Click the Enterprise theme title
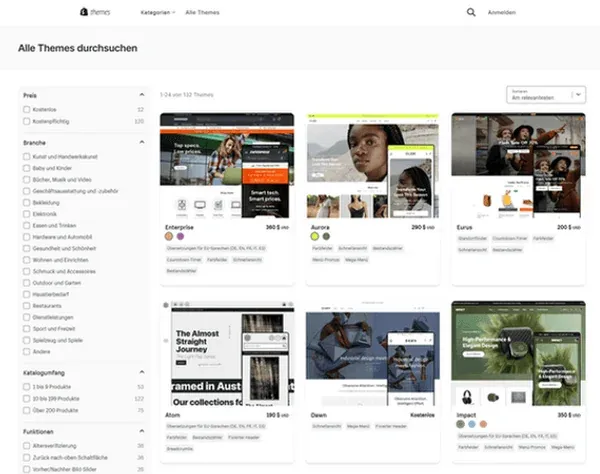Screen dimensions: 600x474 [x=179, y=227]
